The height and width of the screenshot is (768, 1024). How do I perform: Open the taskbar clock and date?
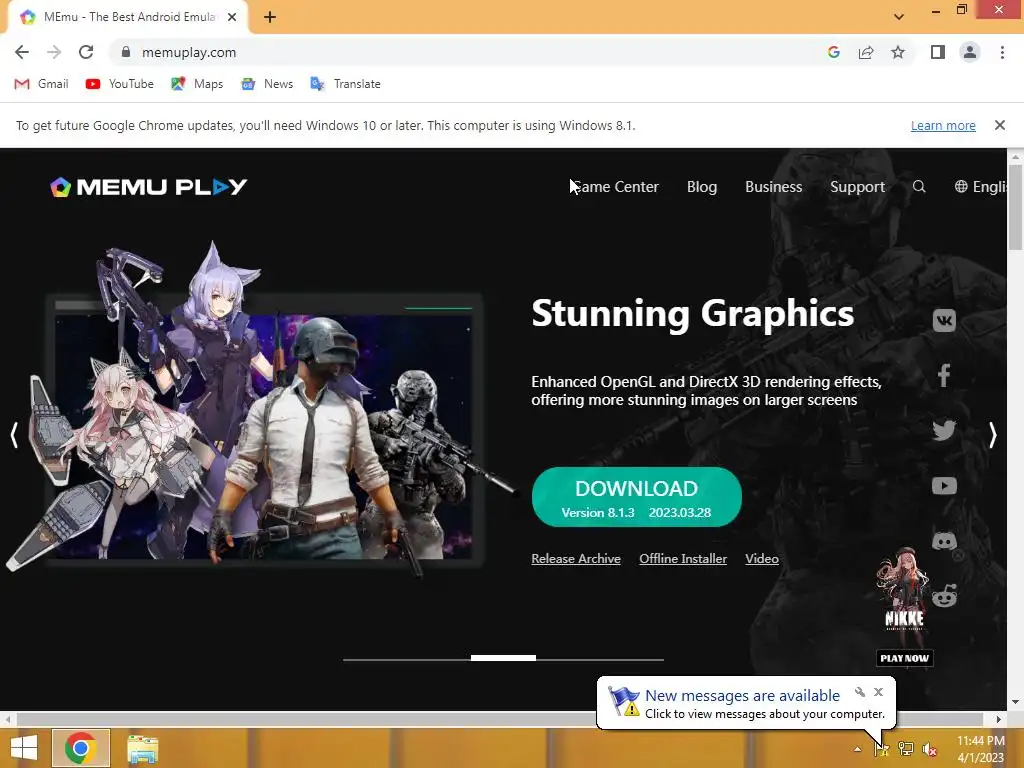coord(980,748)
